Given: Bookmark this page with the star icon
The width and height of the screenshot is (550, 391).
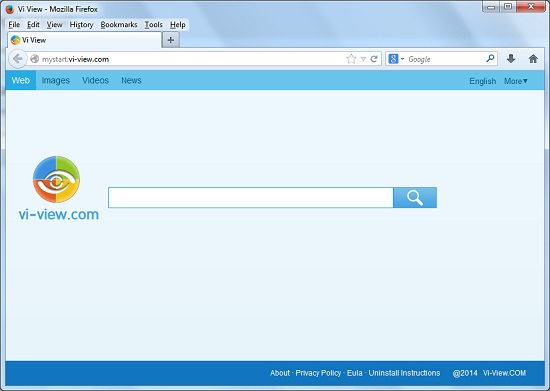Looking at the screenshot, I should click(351, 59).
